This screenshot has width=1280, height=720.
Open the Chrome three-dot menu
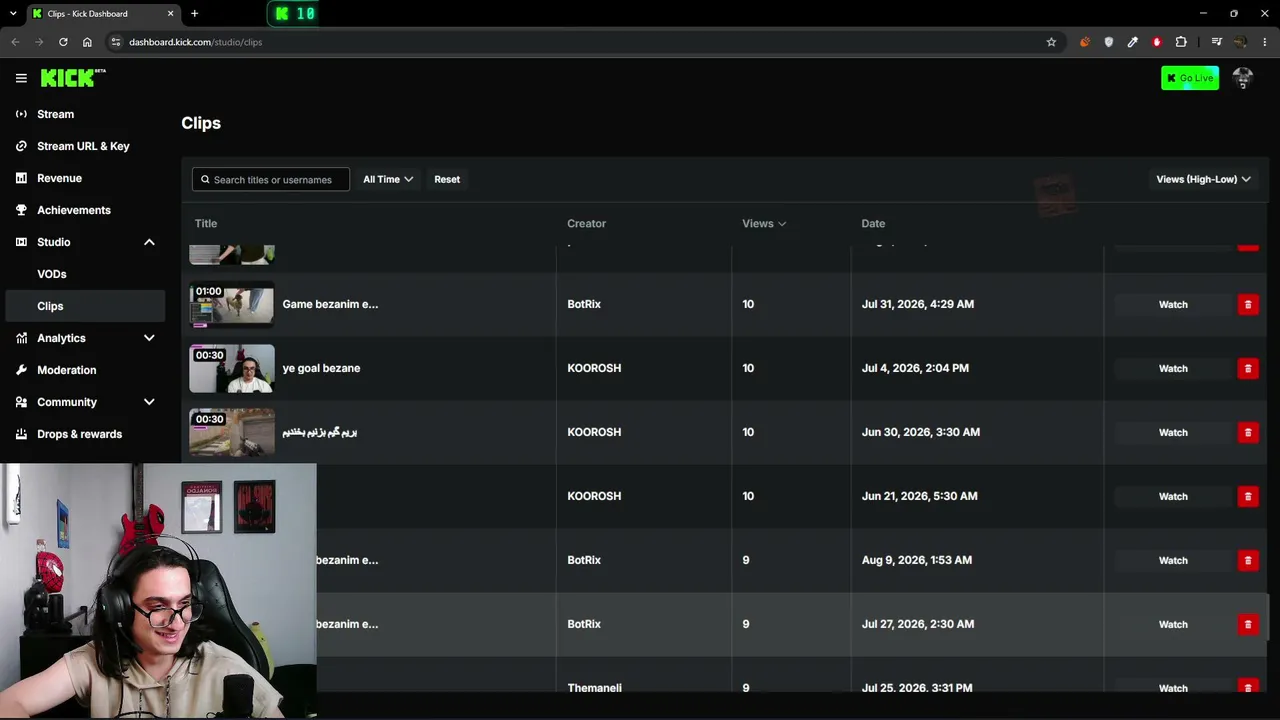click(1265, 42)
